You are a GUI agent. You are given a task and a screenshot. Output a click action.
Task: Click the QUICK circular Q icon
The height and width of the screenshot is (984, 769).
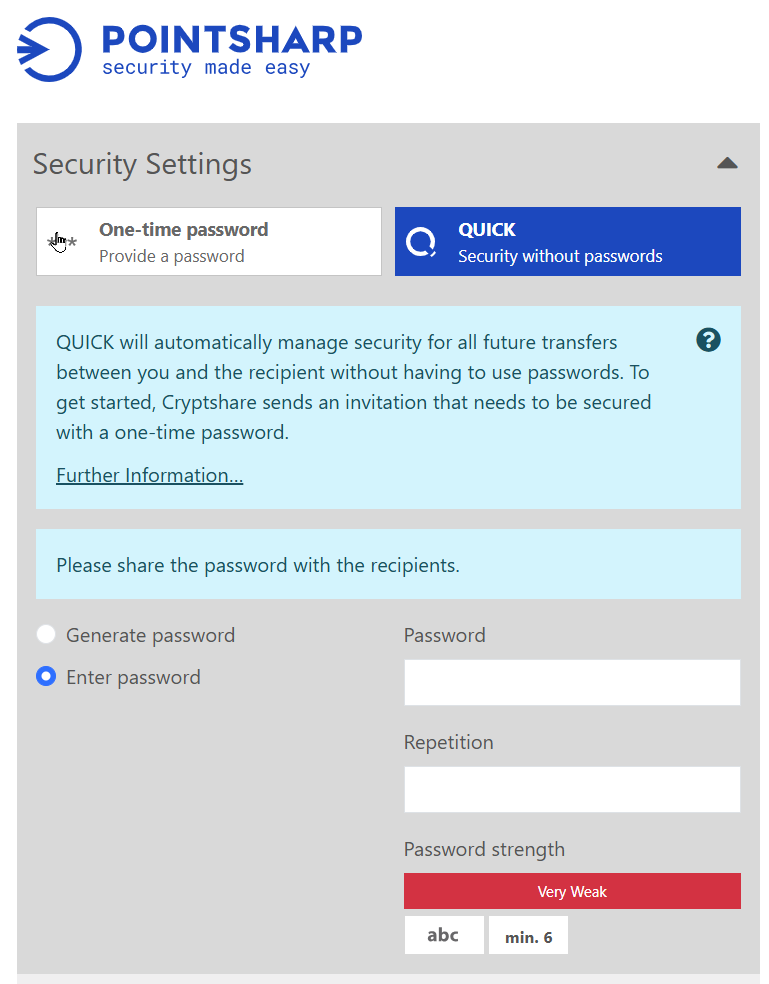click(421, 242)
